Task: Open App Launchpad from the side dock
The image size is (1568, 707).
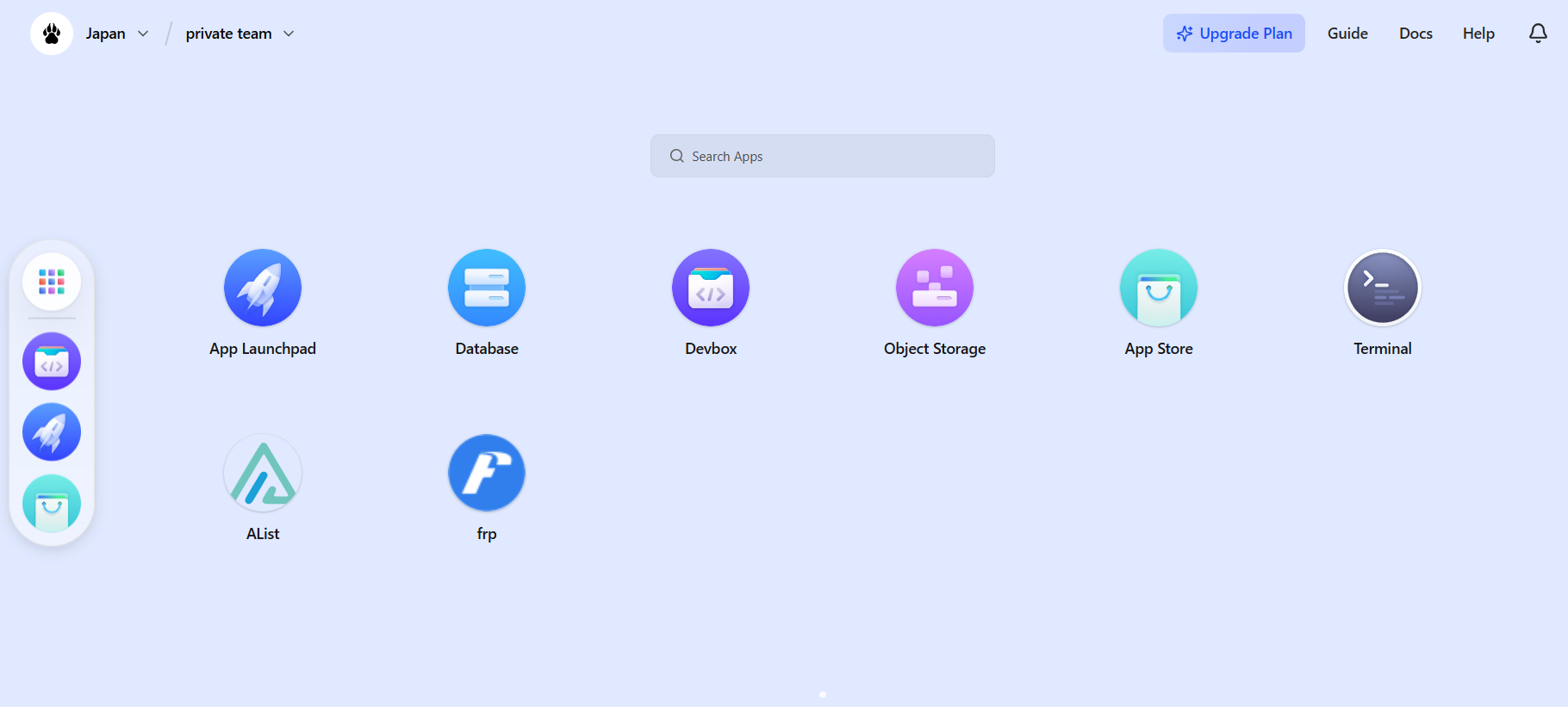Action: (52, 432)
